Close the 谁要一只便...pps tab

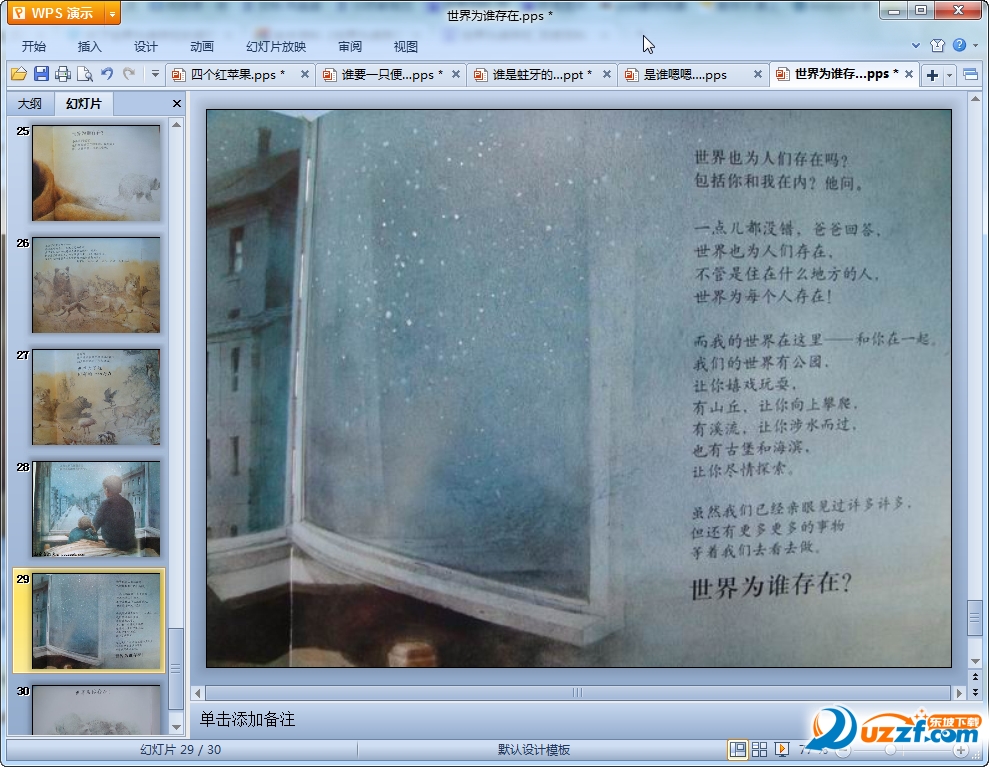(456, 74)
